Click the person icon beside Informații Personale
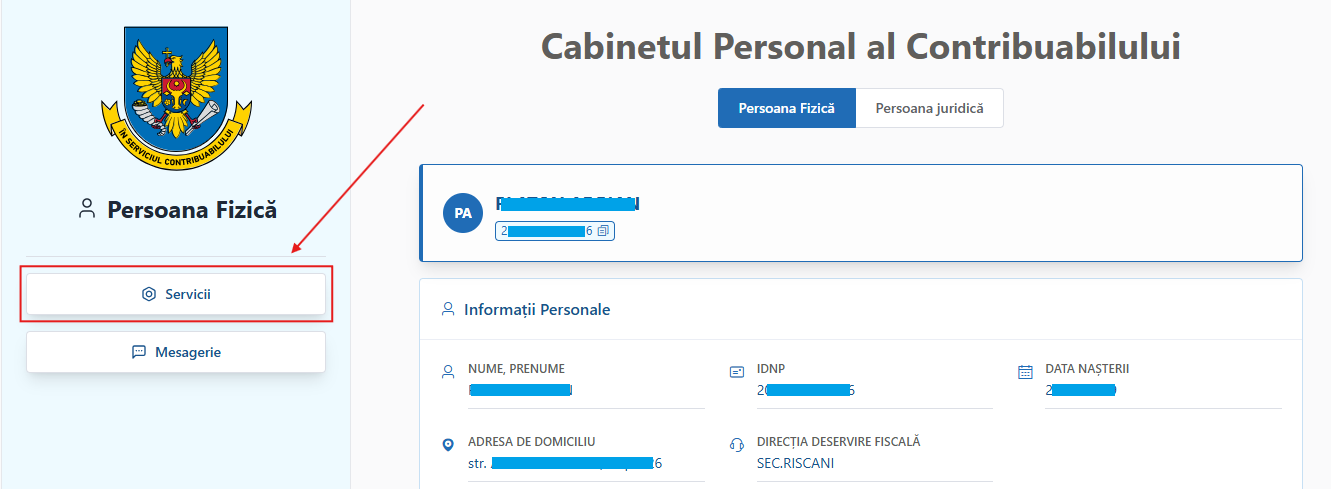The width and height of the screenshot is (1331, 489). point(448,309)
